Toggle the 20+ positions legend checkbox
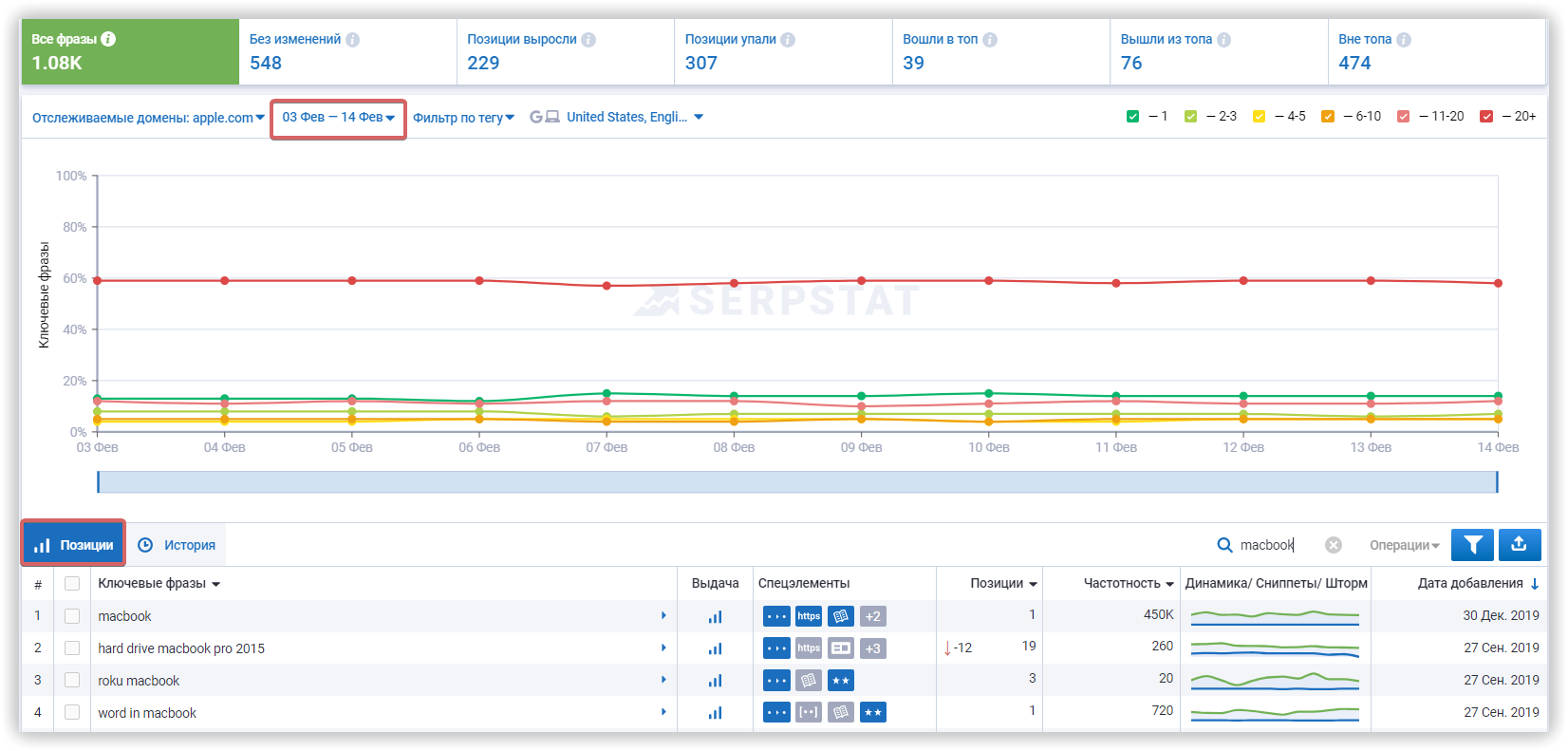Image resolution: width=1568 pixels, height=751 pixels. point(1486,117)
